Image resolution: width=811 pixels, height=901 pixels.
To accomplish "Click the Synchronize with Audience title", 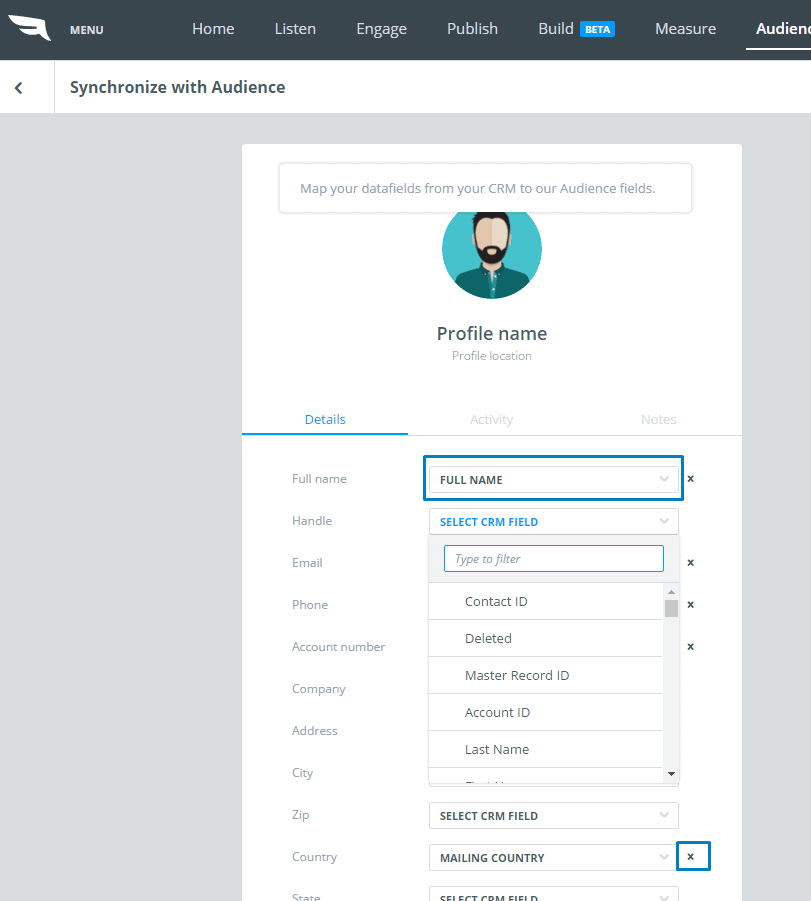I will click(178, 87).
